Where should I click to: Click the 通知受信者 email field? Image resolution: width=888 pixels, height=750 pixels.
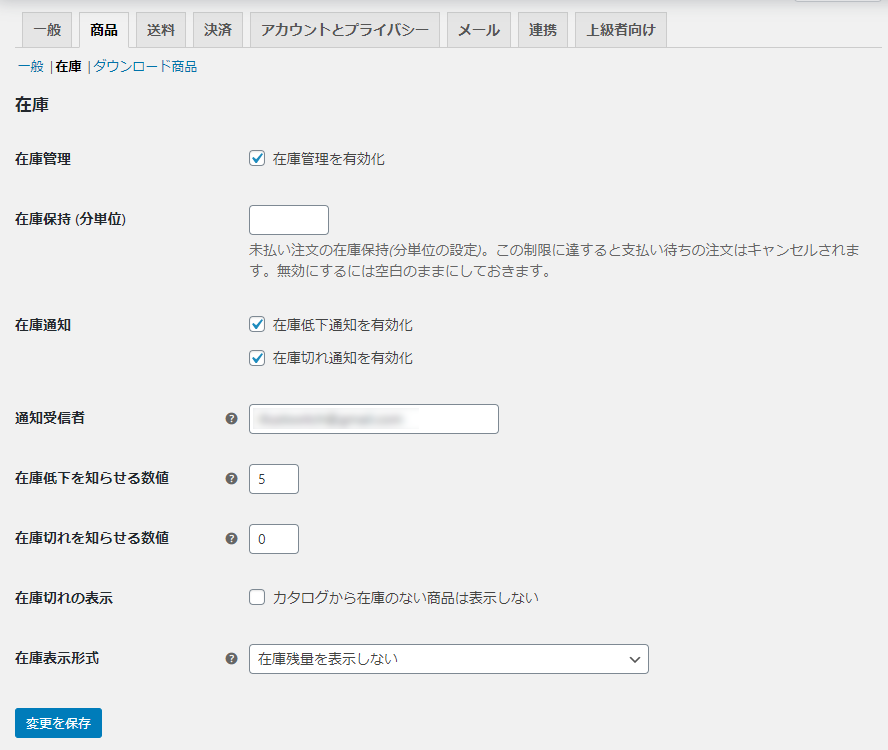[x=374, y=419]
